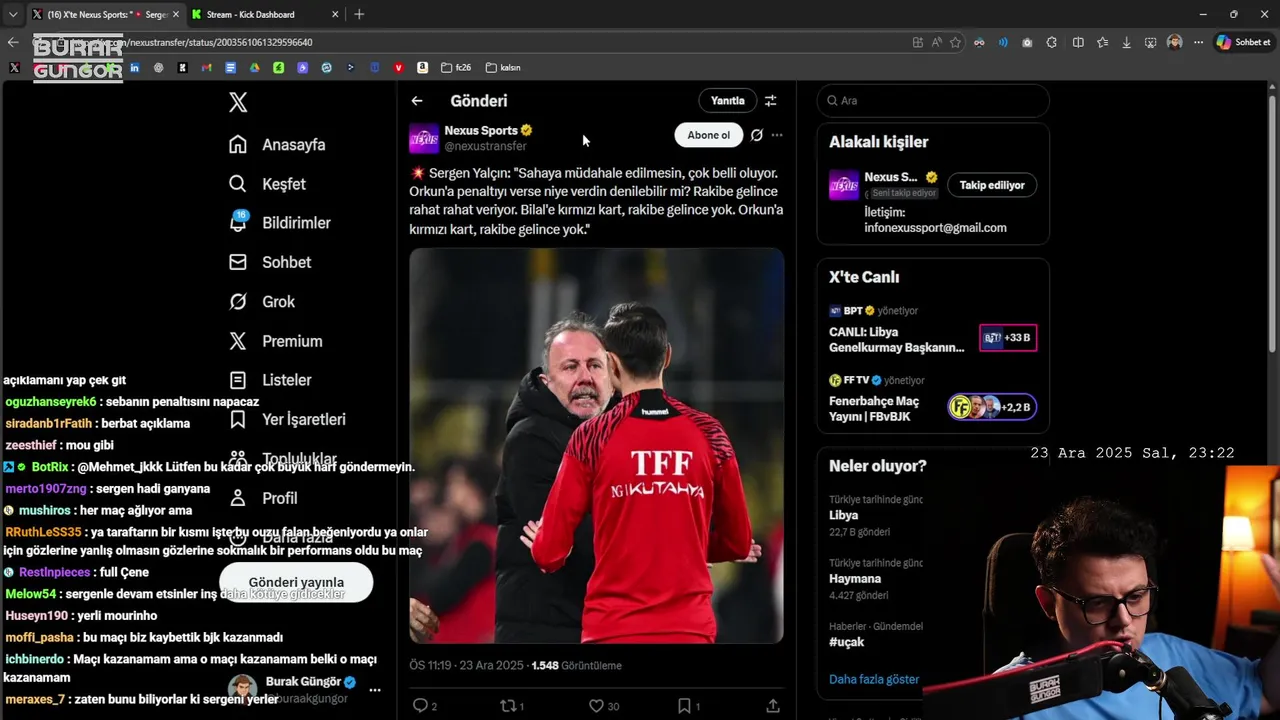Click the screenshot capture icon
The image size is (1280, 720).
[1151, 42]
